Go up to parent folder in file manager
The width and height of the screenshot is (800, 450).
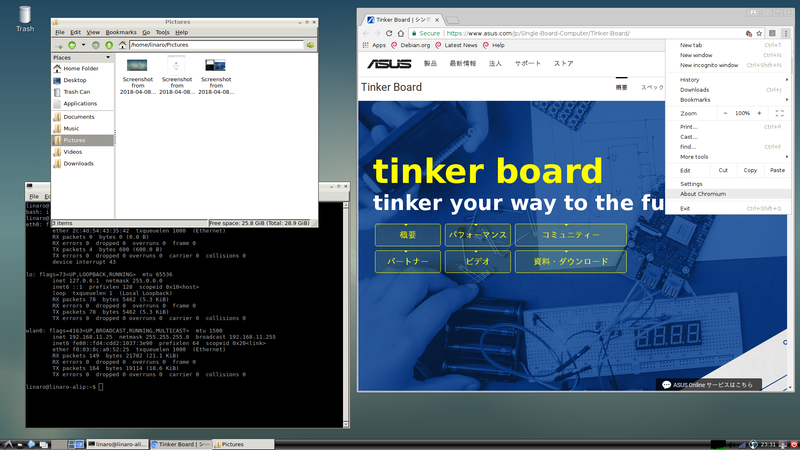point(109,45)
